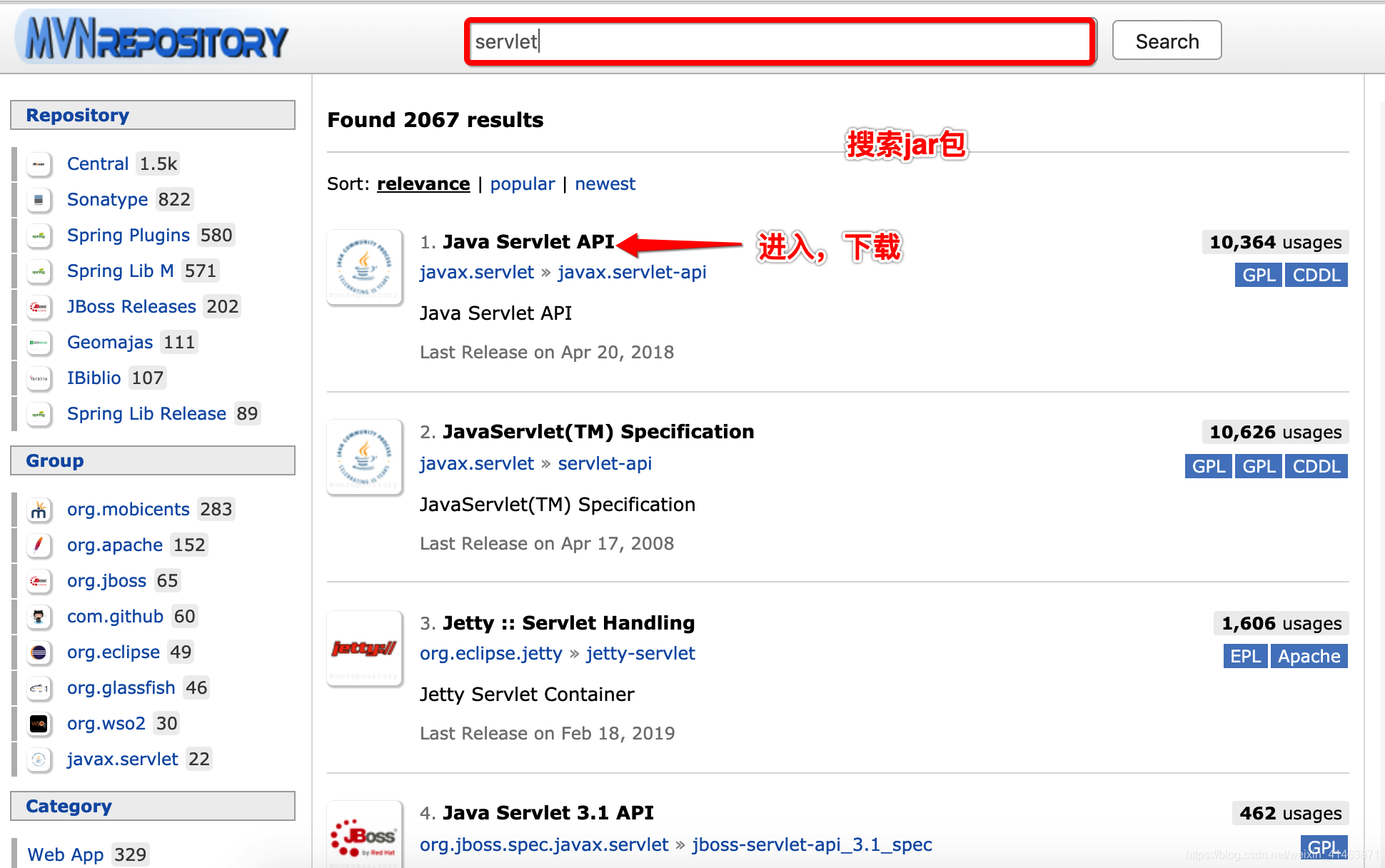Click CDDL tag on Java Servlet API
The height and width of the screenshot is (868, 1385).
1316,276
